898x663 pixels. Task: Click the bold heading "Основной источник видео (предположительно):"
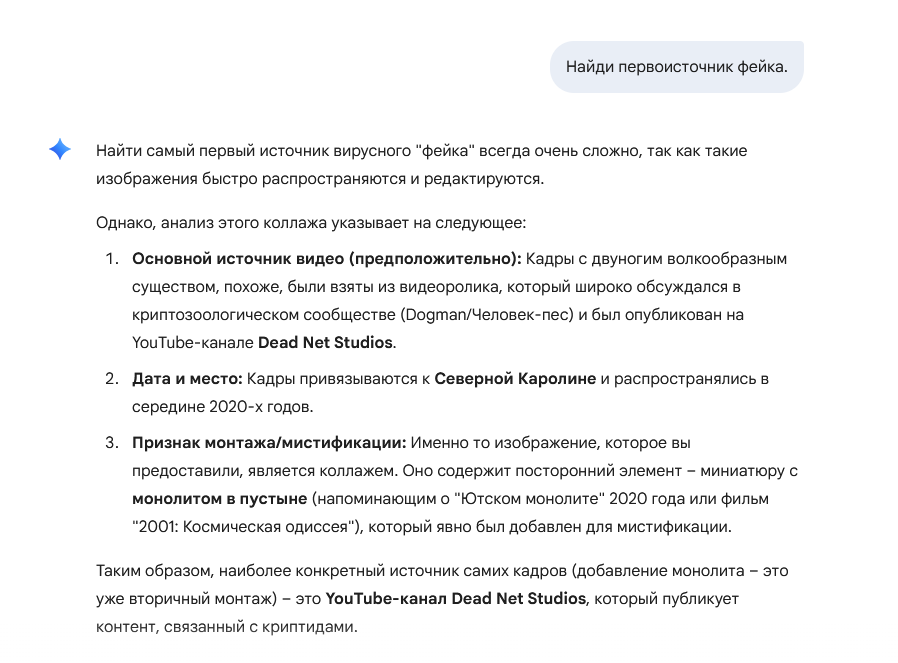click(x=327, y=258)
